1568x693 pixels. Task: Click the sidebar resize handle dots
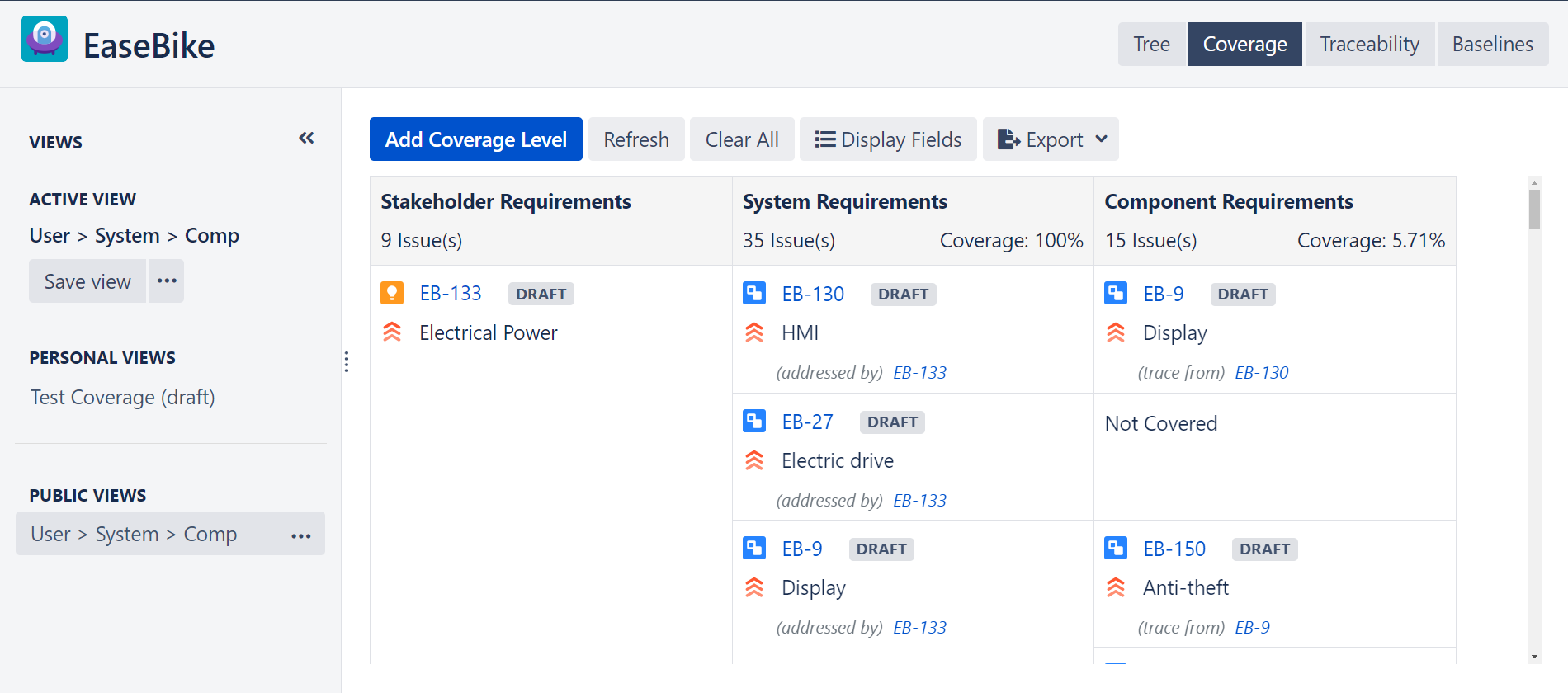(347, 361)
